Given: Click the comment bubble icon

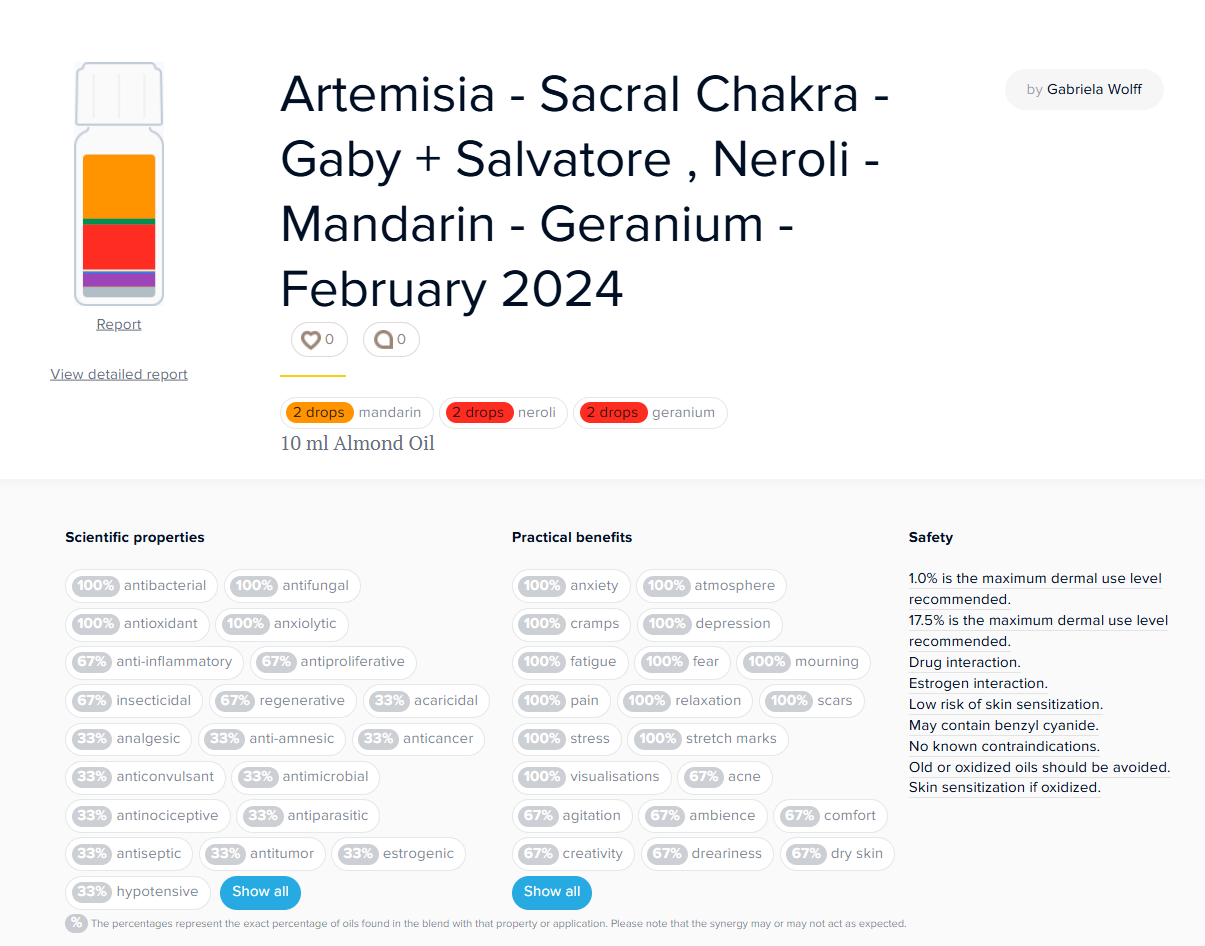Looking at the screenshot, I should coord(383,340).
